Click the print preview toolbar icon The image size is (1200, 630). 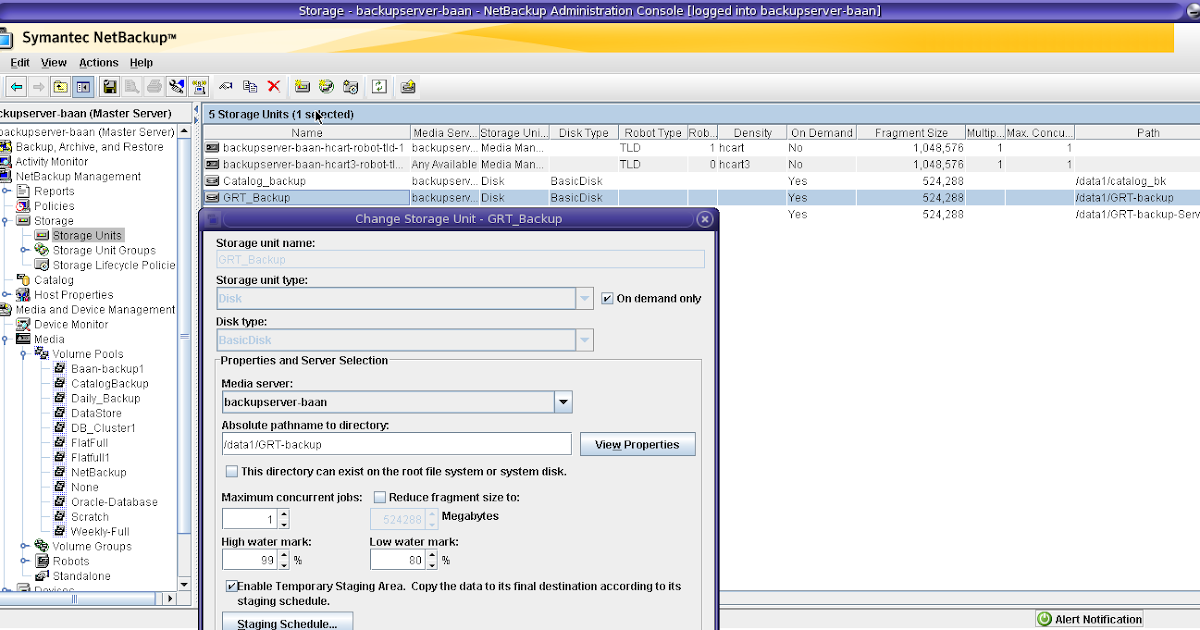tap(132, 87)
